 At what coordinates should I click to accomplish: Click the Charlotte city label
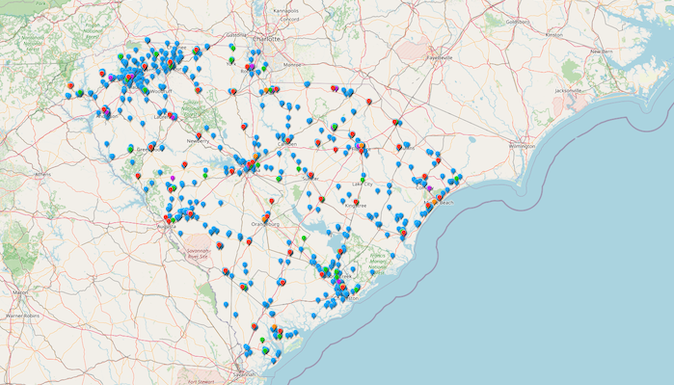pos(267,39)
